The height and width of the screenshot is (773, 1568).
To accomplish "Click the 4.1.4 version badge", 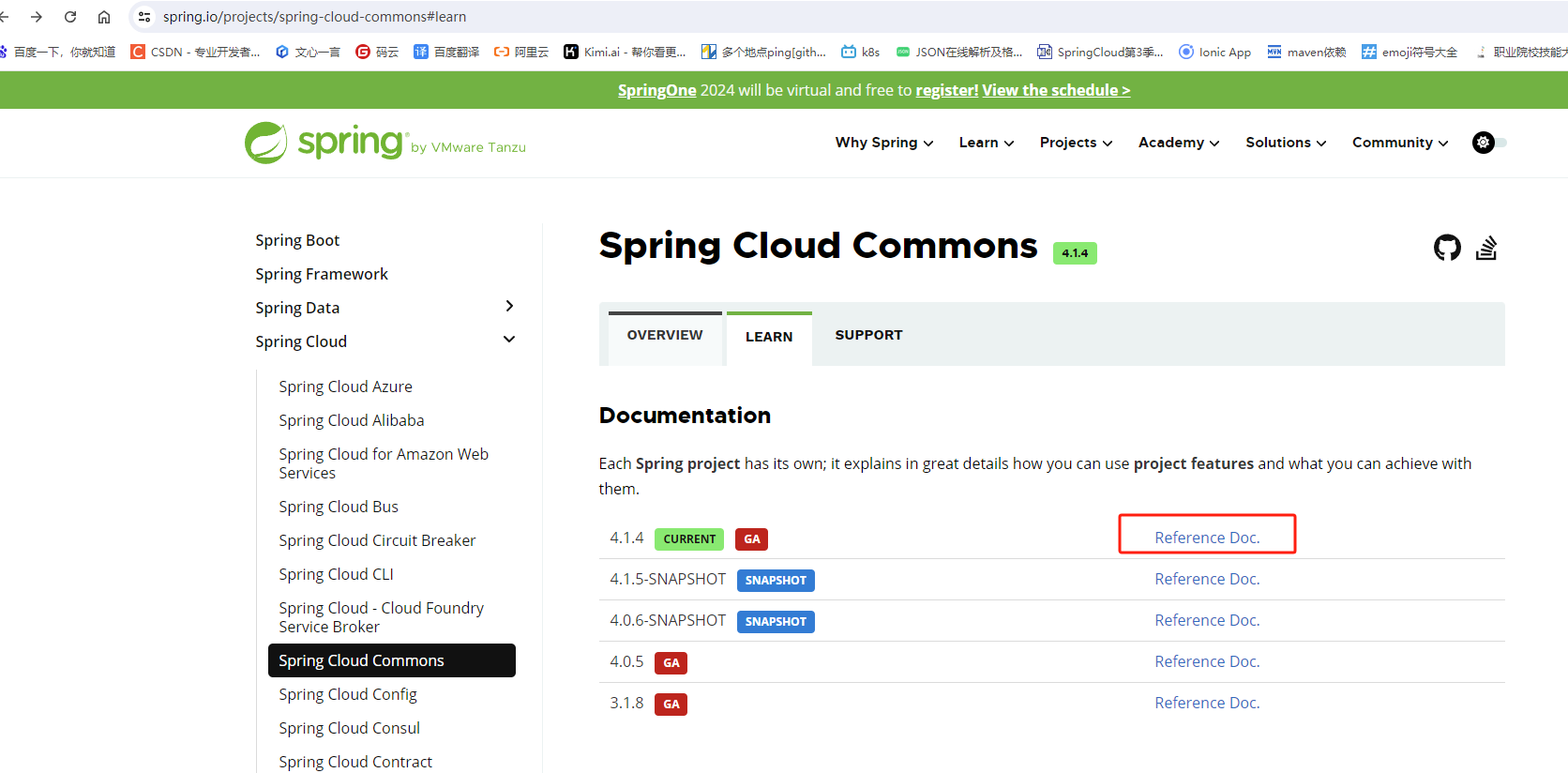I will pyautogui.click(x=1075, y=253).
